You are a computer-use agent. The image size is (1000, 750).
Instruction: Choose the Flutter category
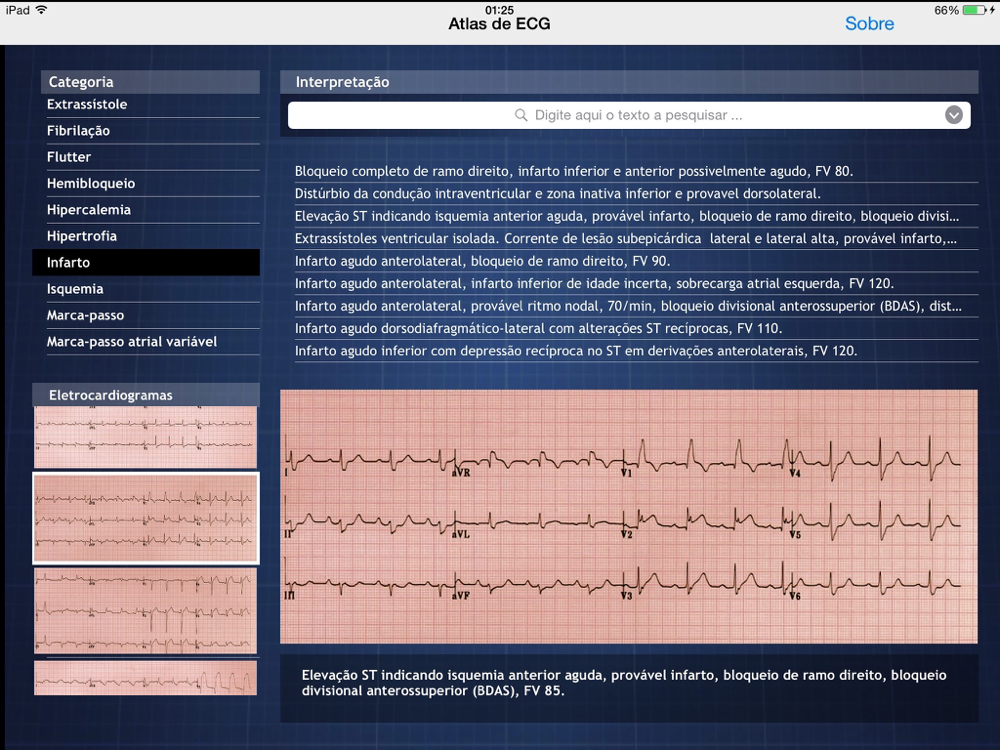[150, 157]
